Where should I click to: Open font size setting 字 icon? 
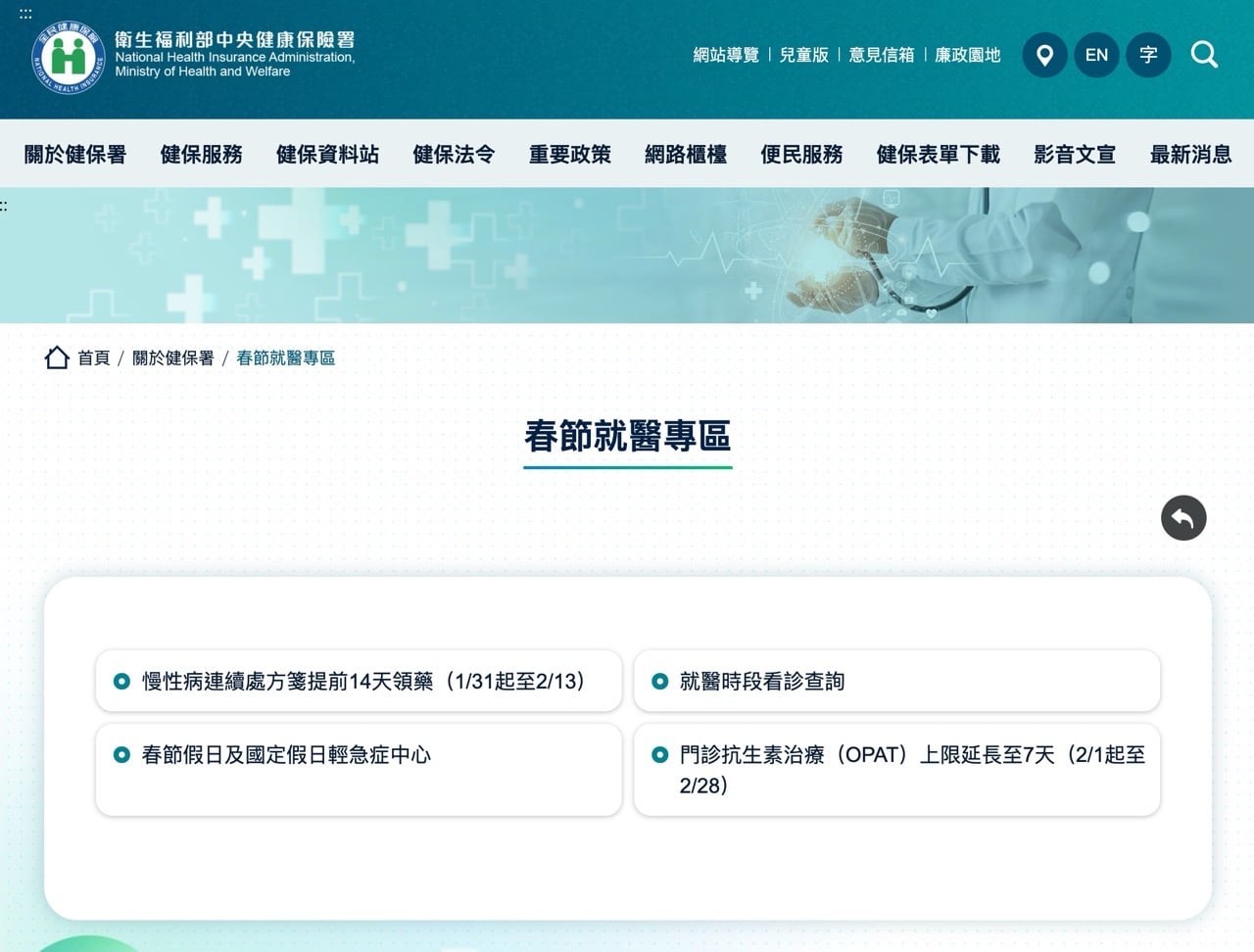(1148, 55)
